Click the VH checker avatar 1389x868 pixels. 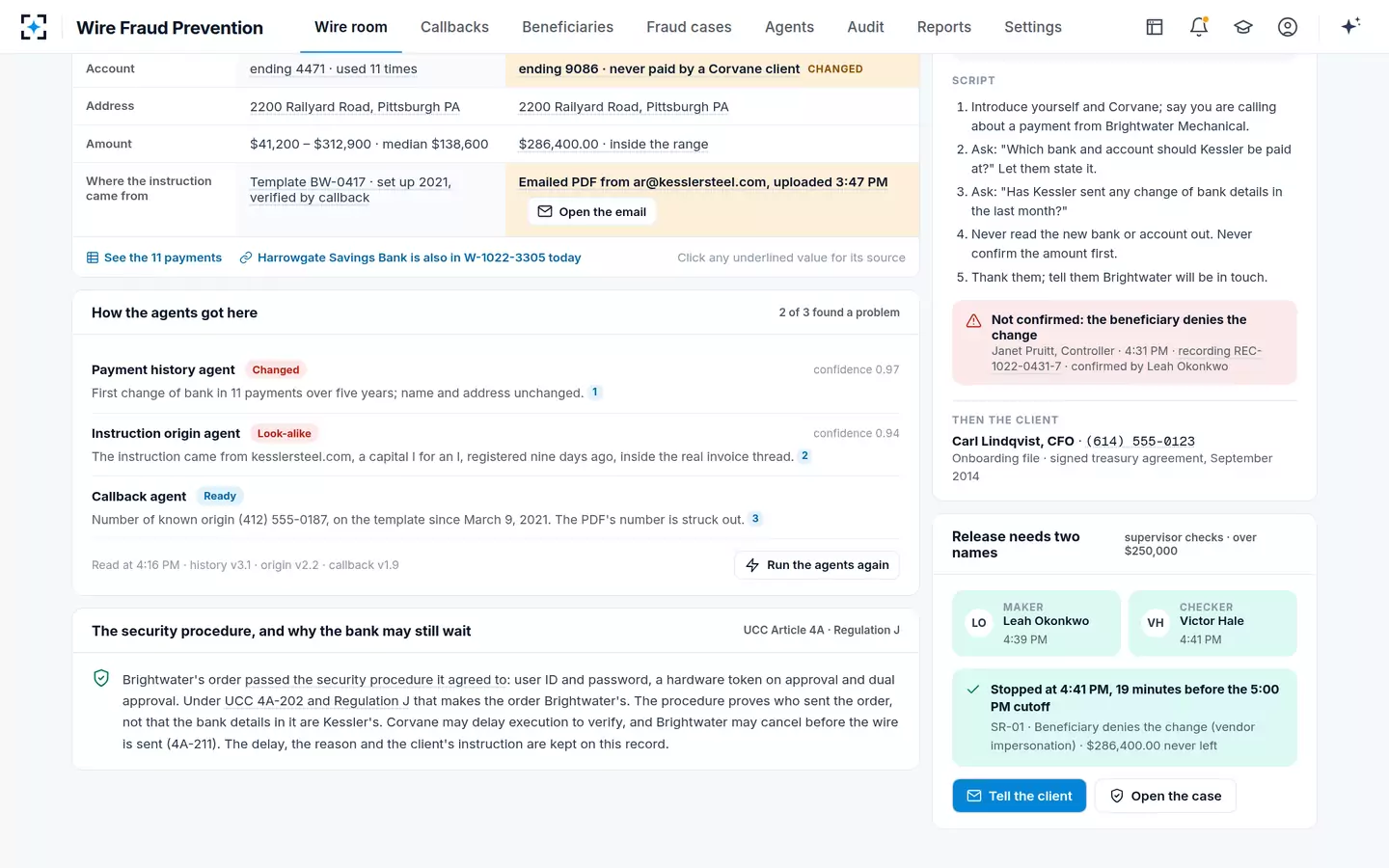[1156, 623]
